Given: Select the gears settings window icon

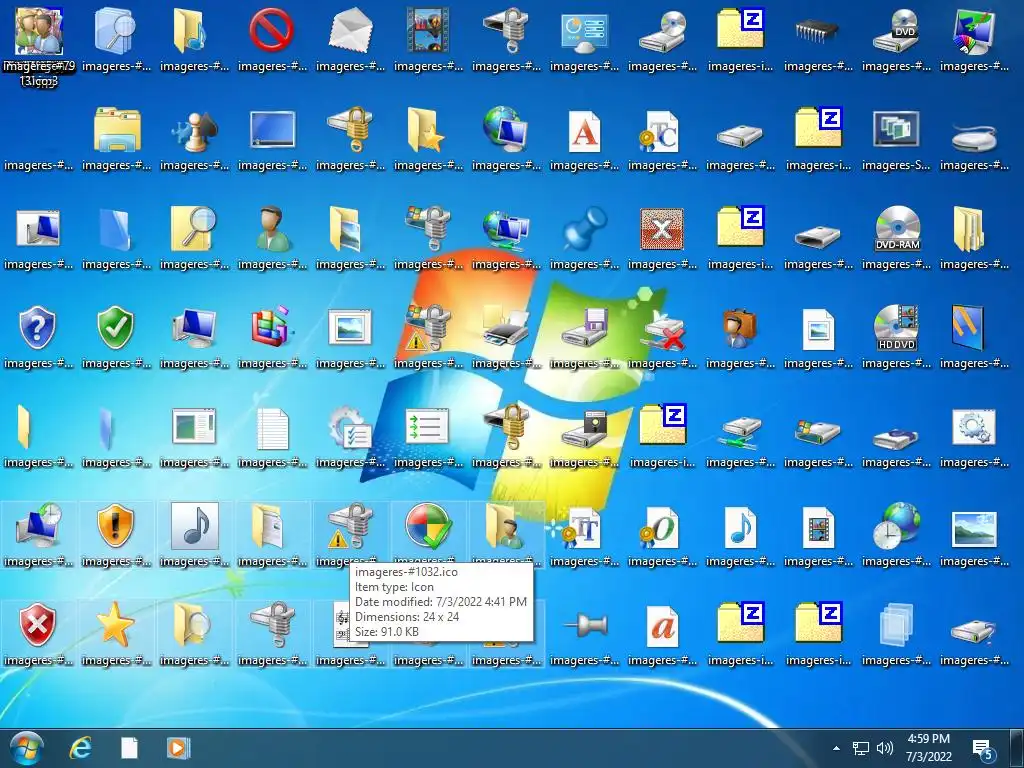Looking at the screenshot, I should click(x=974, y=427).
